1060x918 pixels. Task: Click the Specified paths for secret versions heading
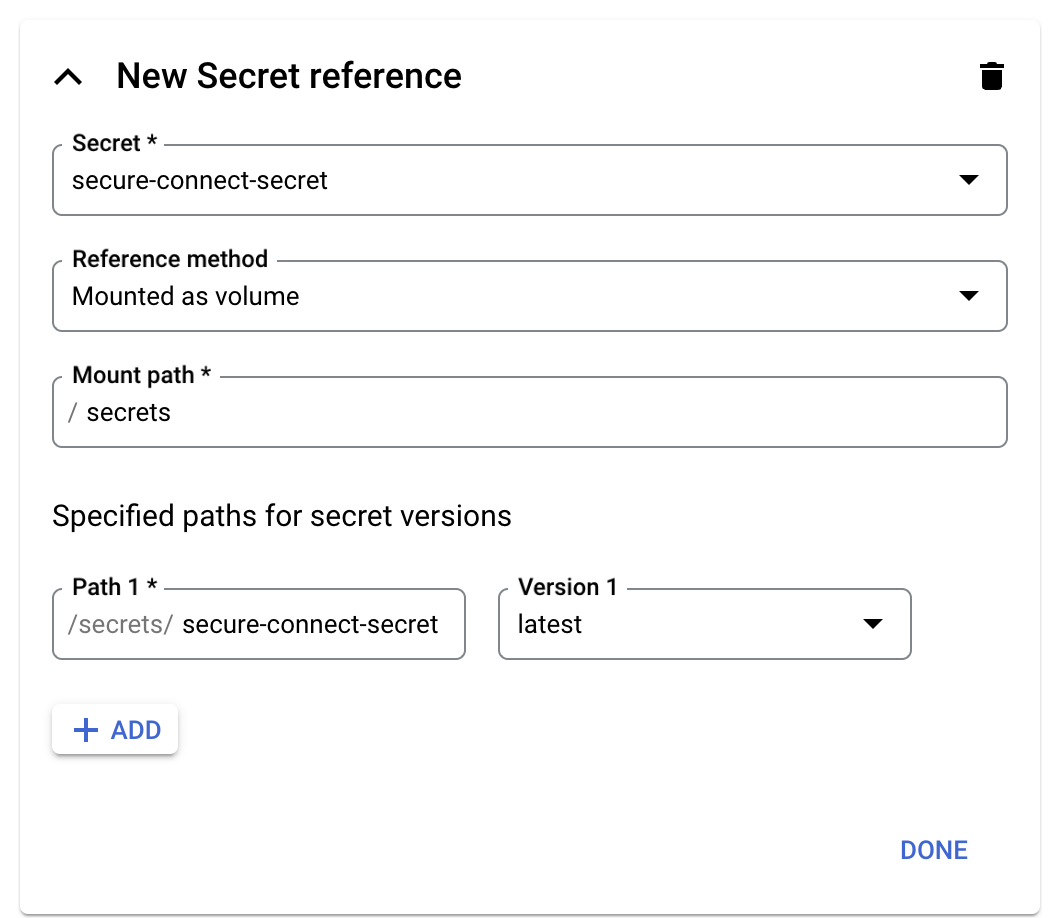[x=283, y=516]
